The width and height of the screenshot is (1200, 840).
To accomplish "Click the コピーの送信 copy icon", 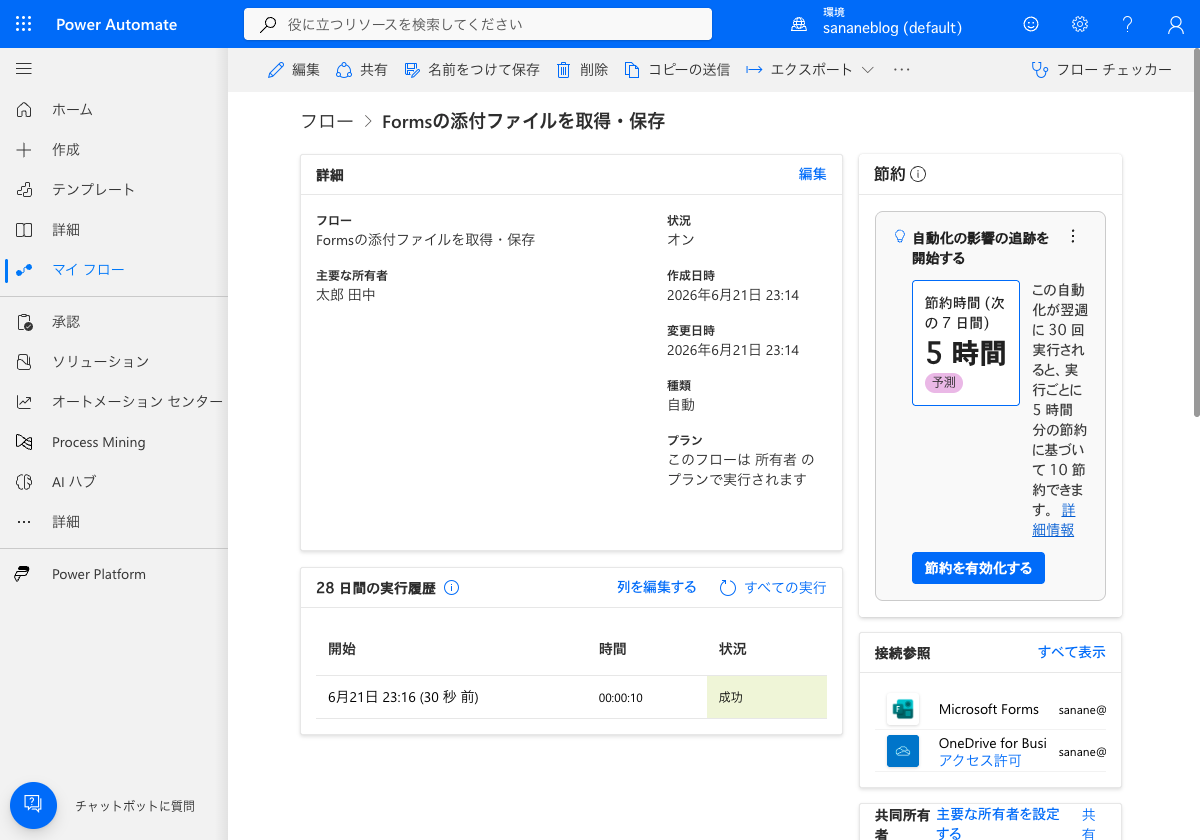I will coord(632,70).
